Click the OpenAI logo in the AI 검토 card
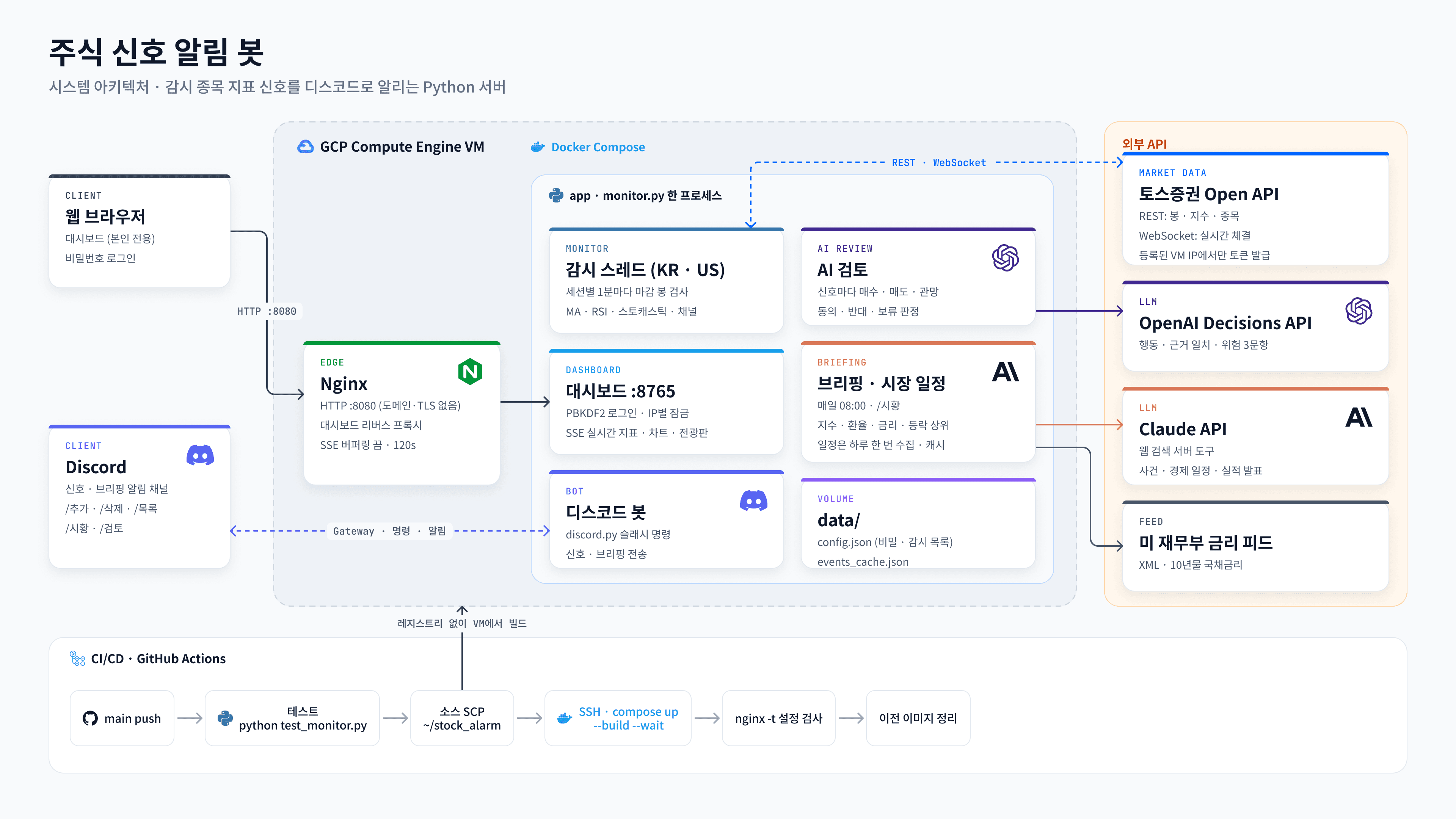Screen dimensions: 1456x819 click(x=1006, y=258)
